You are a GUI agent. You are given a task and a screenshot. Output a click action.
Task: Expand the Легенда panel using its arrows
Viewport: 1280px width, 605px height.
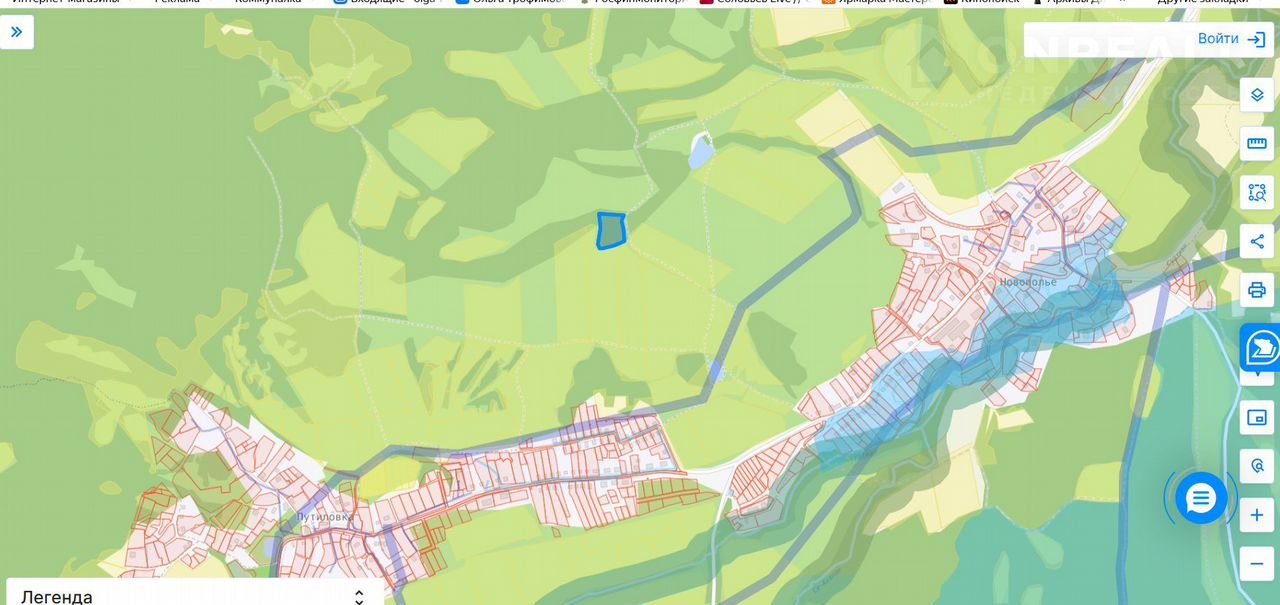(359, 596)
